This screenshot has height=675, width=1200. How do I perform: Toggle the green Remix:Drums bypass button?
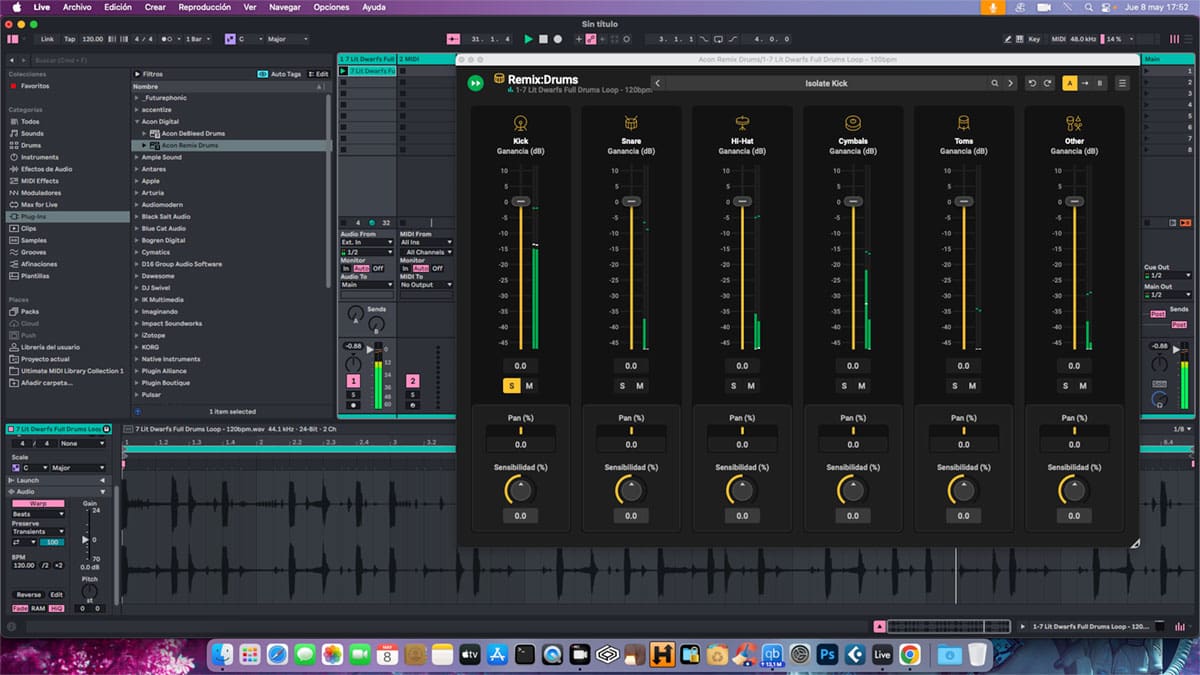tap(476, 83)
